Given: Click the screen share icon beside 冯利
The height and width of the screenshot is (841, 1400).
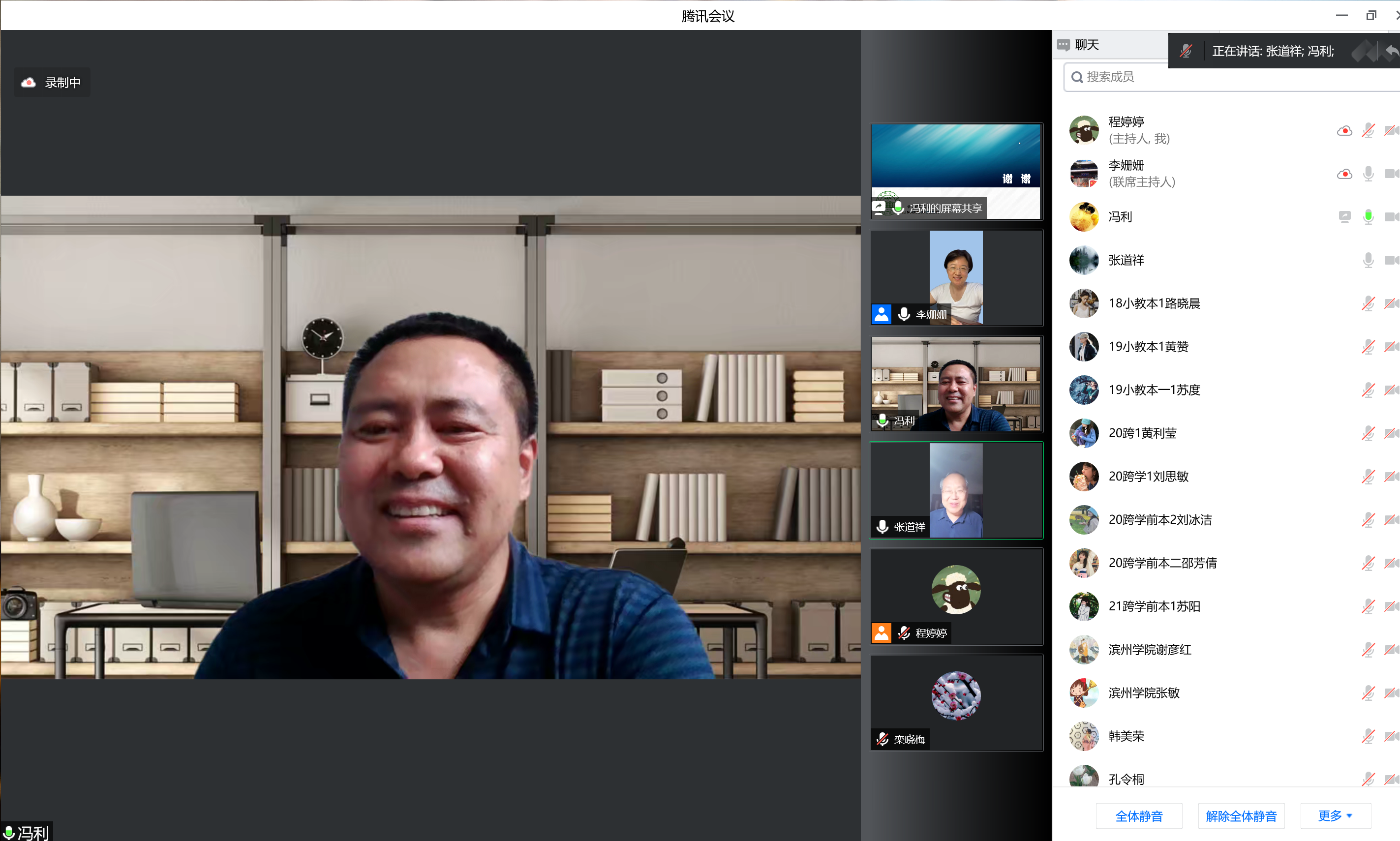Looking at the screenshot, I should click(x=1344, y=216).
